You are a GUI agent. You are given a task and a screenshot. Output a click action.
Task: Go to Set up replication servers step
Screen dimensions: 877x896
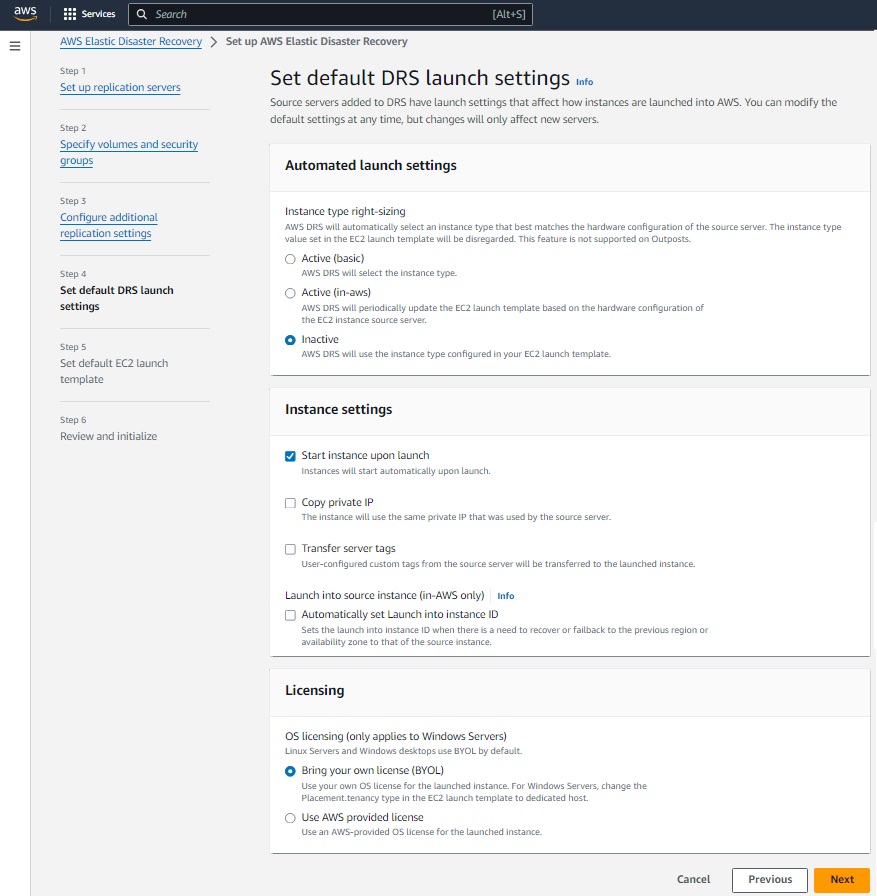tap(120, 88)
